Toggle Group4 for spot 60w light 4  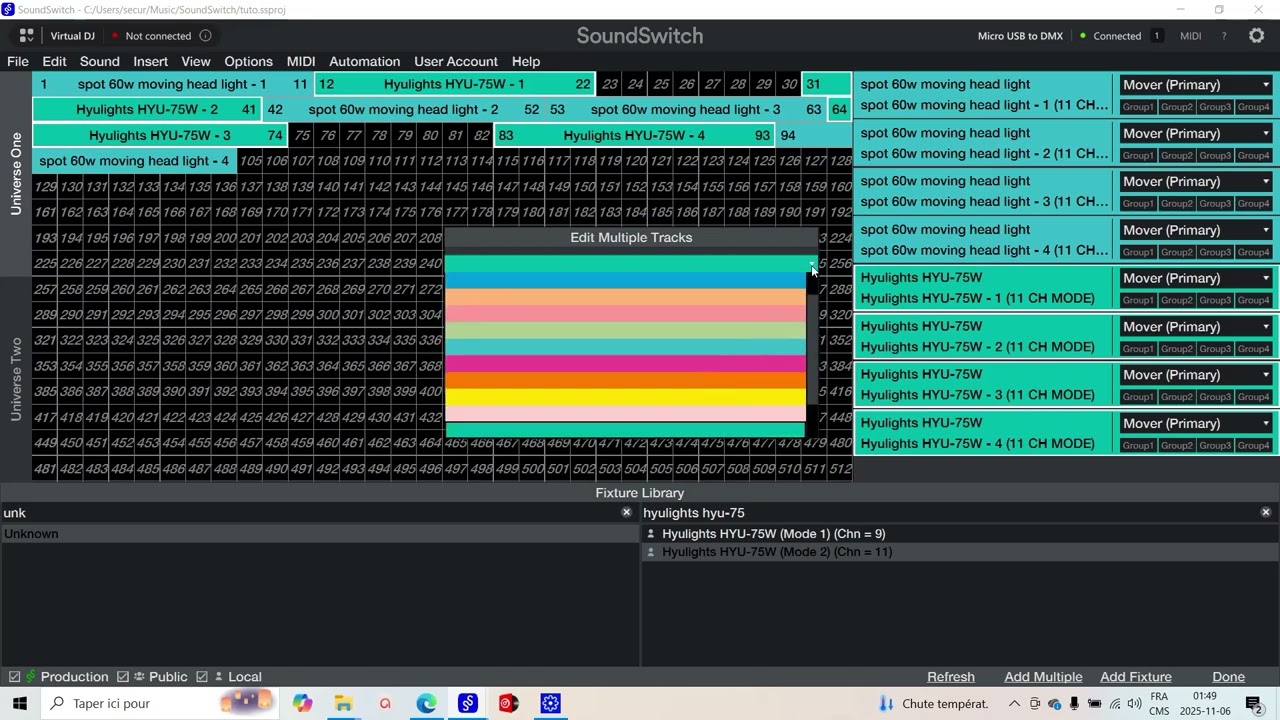click(1254, 252)
